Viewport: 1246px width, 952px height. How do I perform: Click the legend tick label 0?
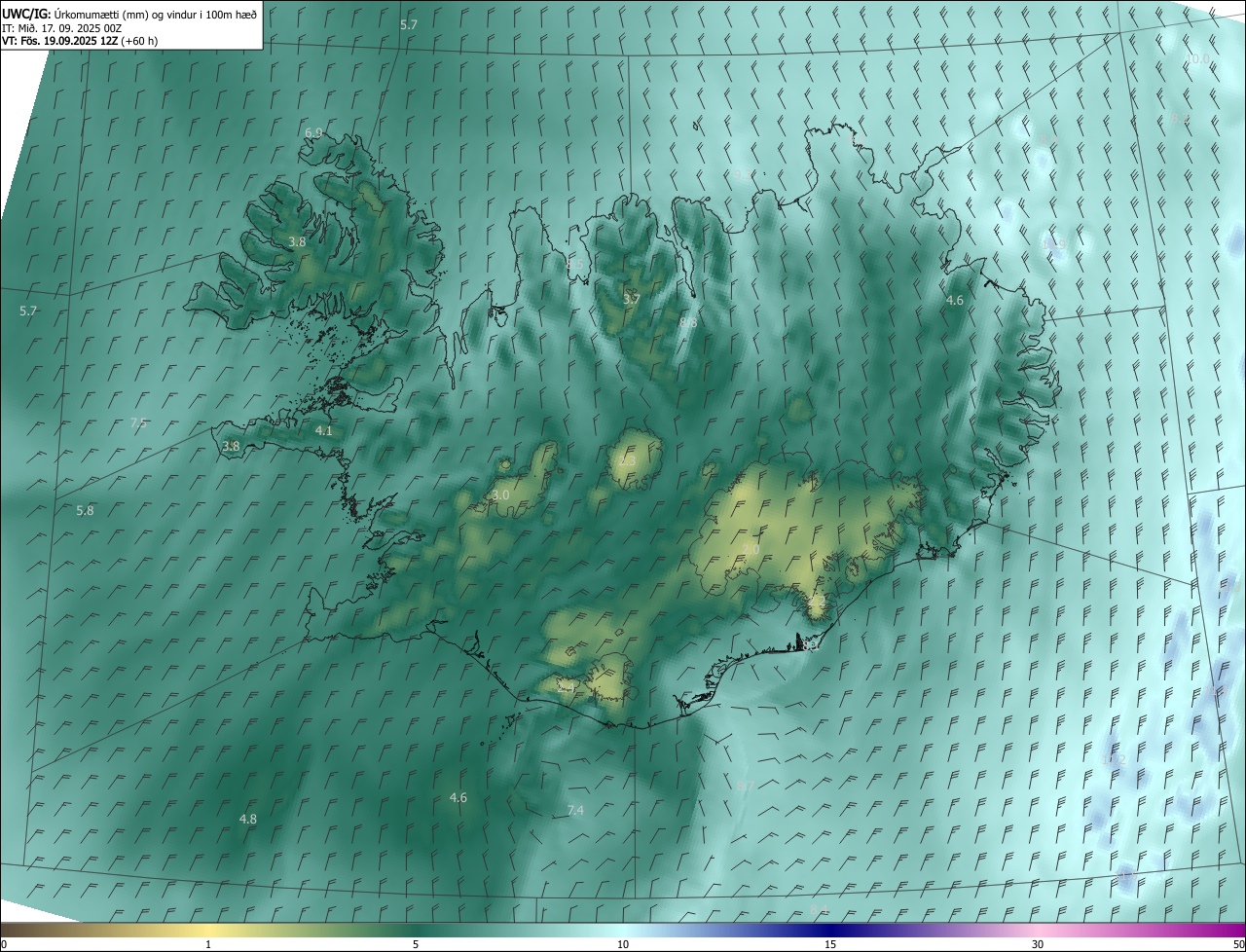coord(4,945)
